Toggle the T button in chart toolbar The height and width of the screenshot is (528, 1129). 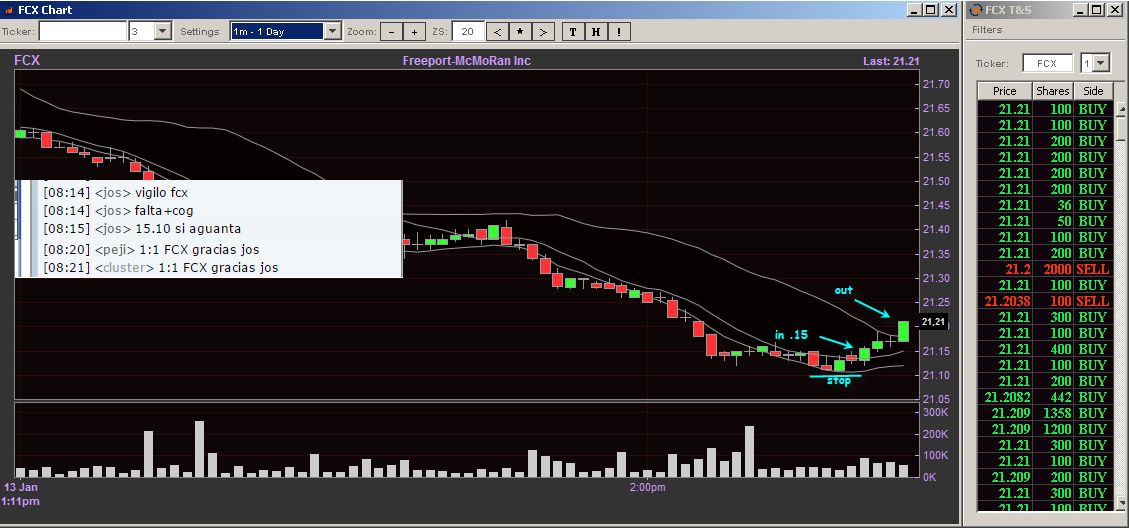click(572, 32)
